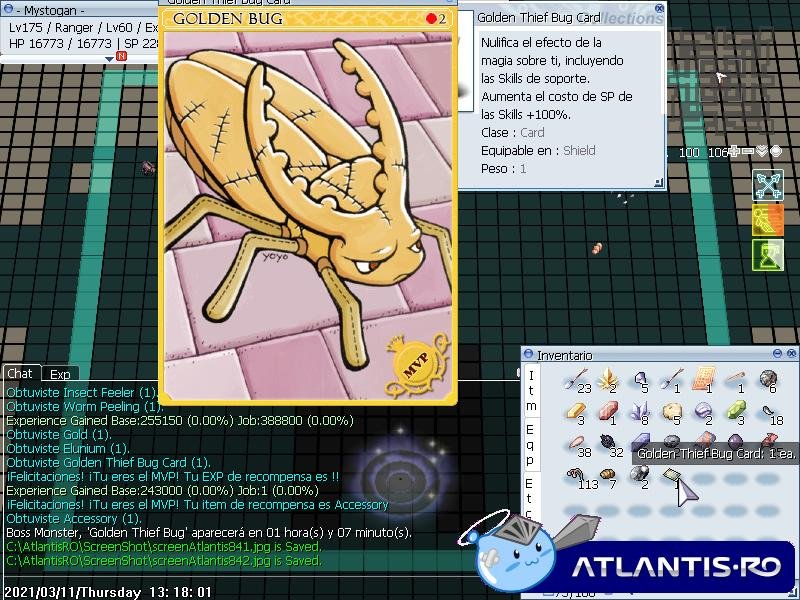This screenshot has width=800, height=600.
Task: Close the Golden Thief Bug Card description window
Action: point(659,8)
